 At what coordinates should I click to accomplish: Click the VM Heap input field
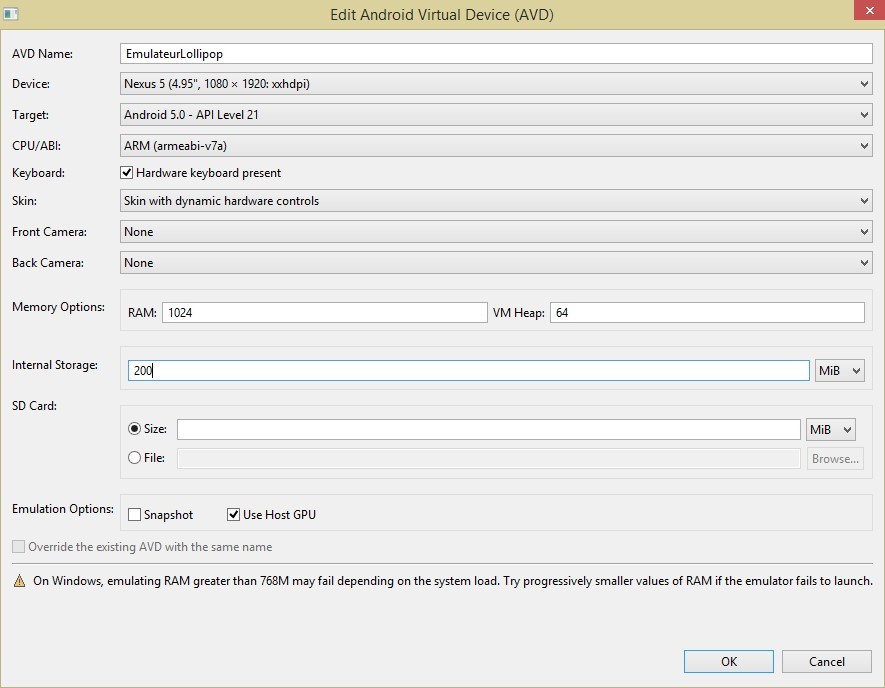point(707,313)
